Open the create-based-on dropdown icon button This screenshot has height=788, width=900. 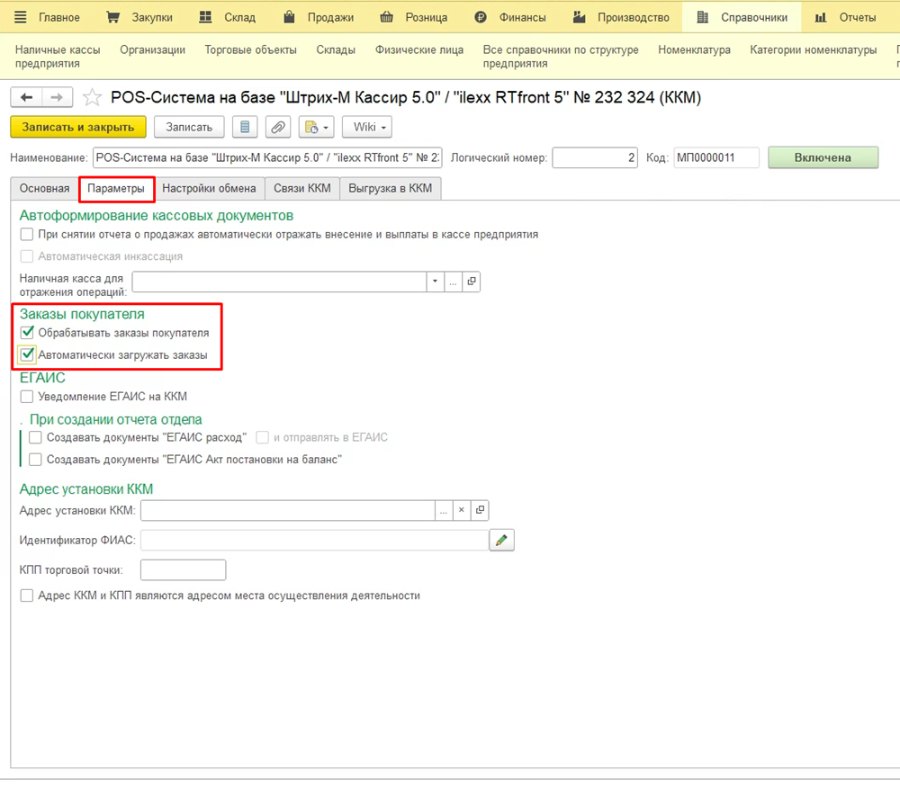coord(316,127)
